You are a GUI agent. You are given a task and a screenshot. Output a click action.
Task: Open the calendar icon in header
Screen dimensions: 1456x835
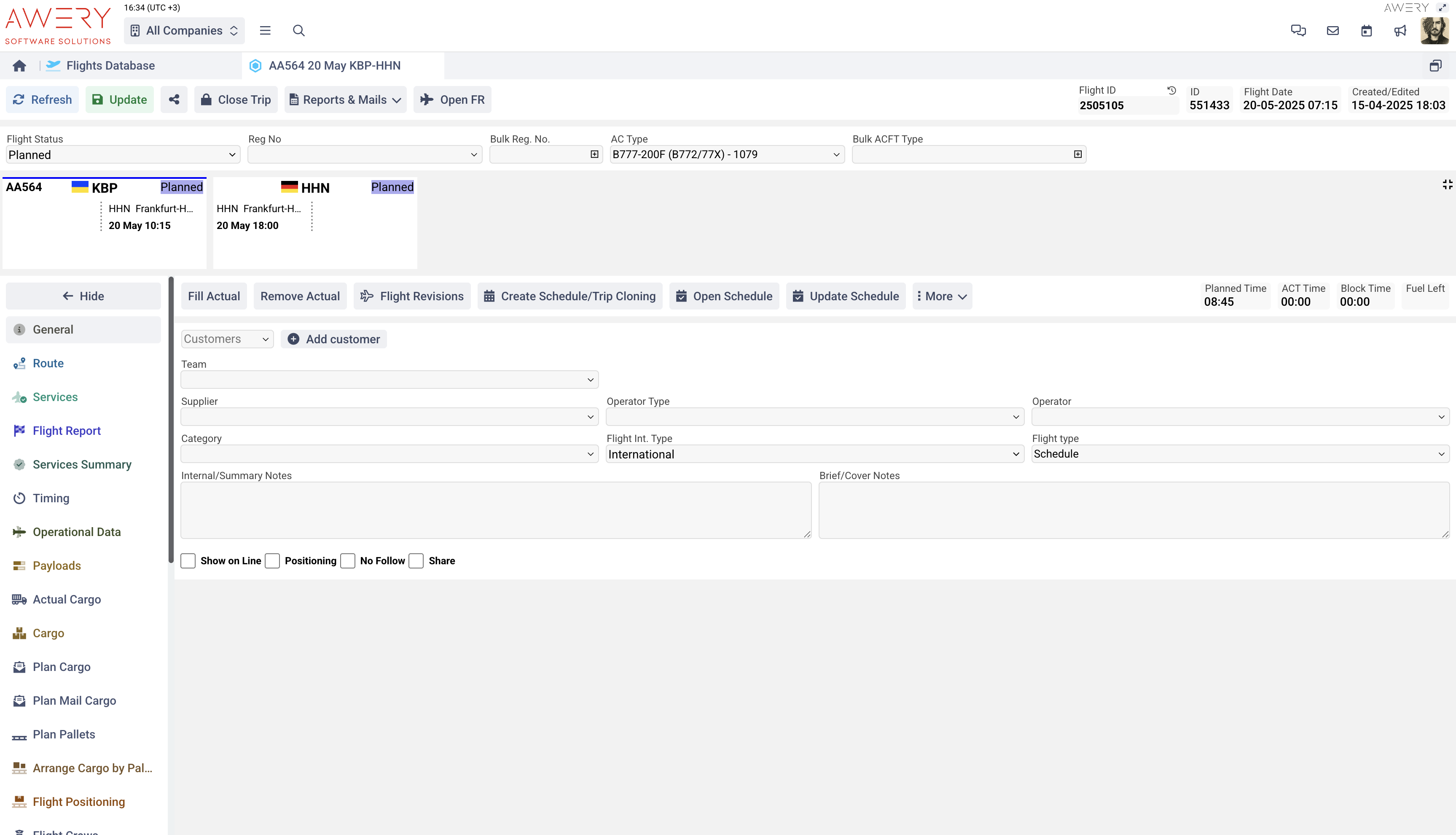tap(1367, 31)
